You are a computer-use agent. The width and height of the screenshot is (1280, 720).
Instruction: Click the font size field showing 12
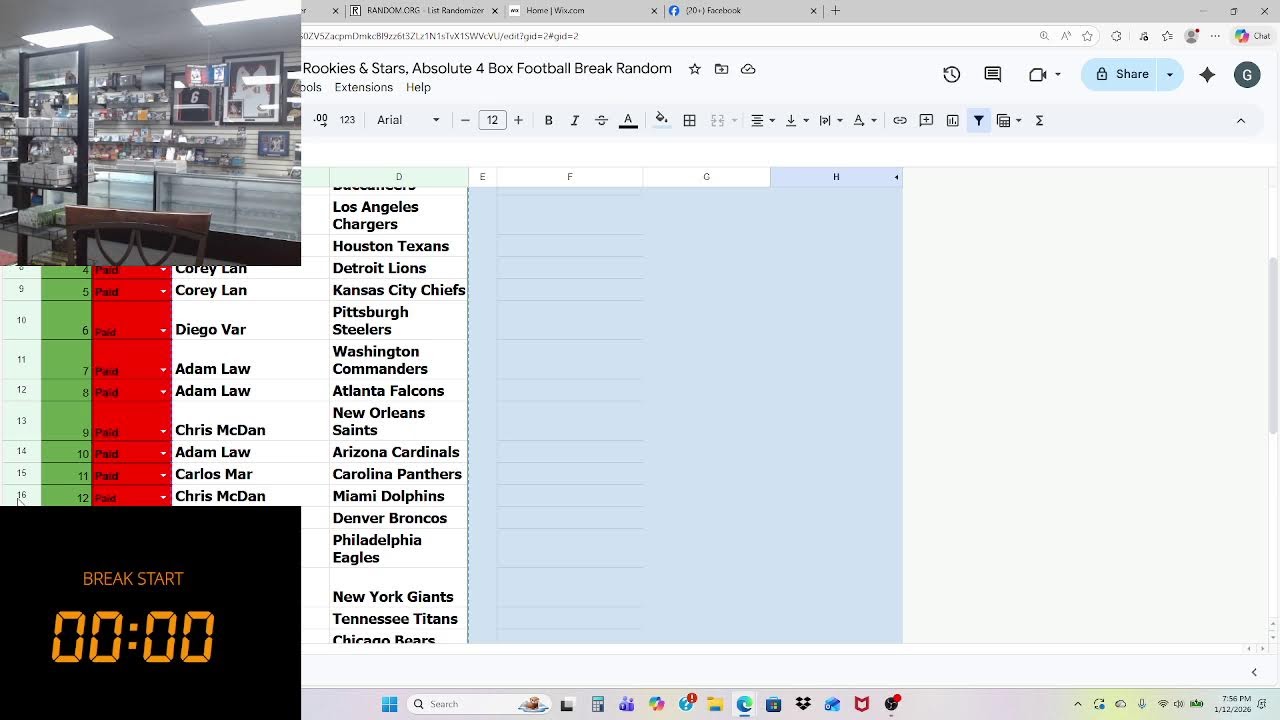492,120
